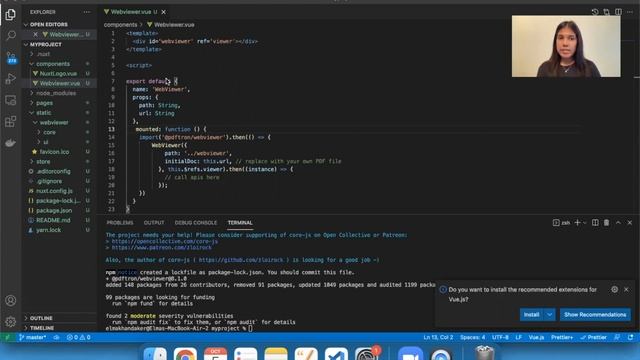
Task: Split the terminal panel
Action: click(595, 222)
